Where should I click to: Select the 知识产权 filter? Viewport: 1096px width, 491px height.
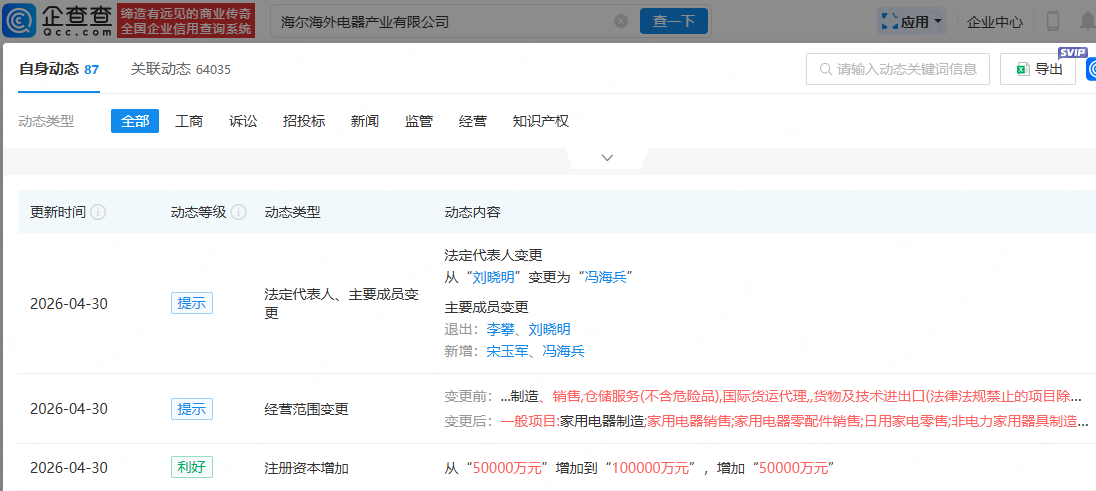(540, 121)
